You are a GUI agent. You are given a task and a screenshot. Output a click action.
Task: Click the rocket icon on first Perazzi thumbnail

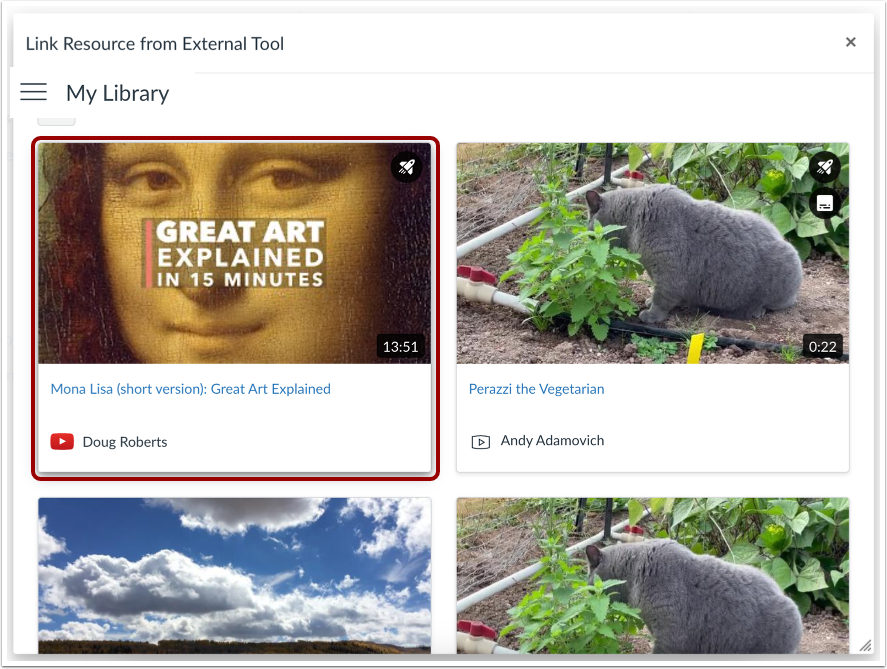(x=825, y=167)
